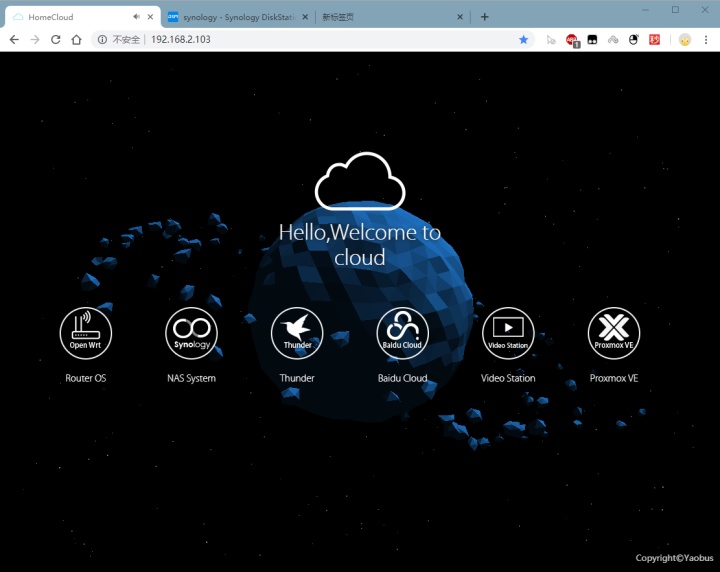
Task: Switch to the Synology DiskStation tab
Action: (x=239, y=17)
